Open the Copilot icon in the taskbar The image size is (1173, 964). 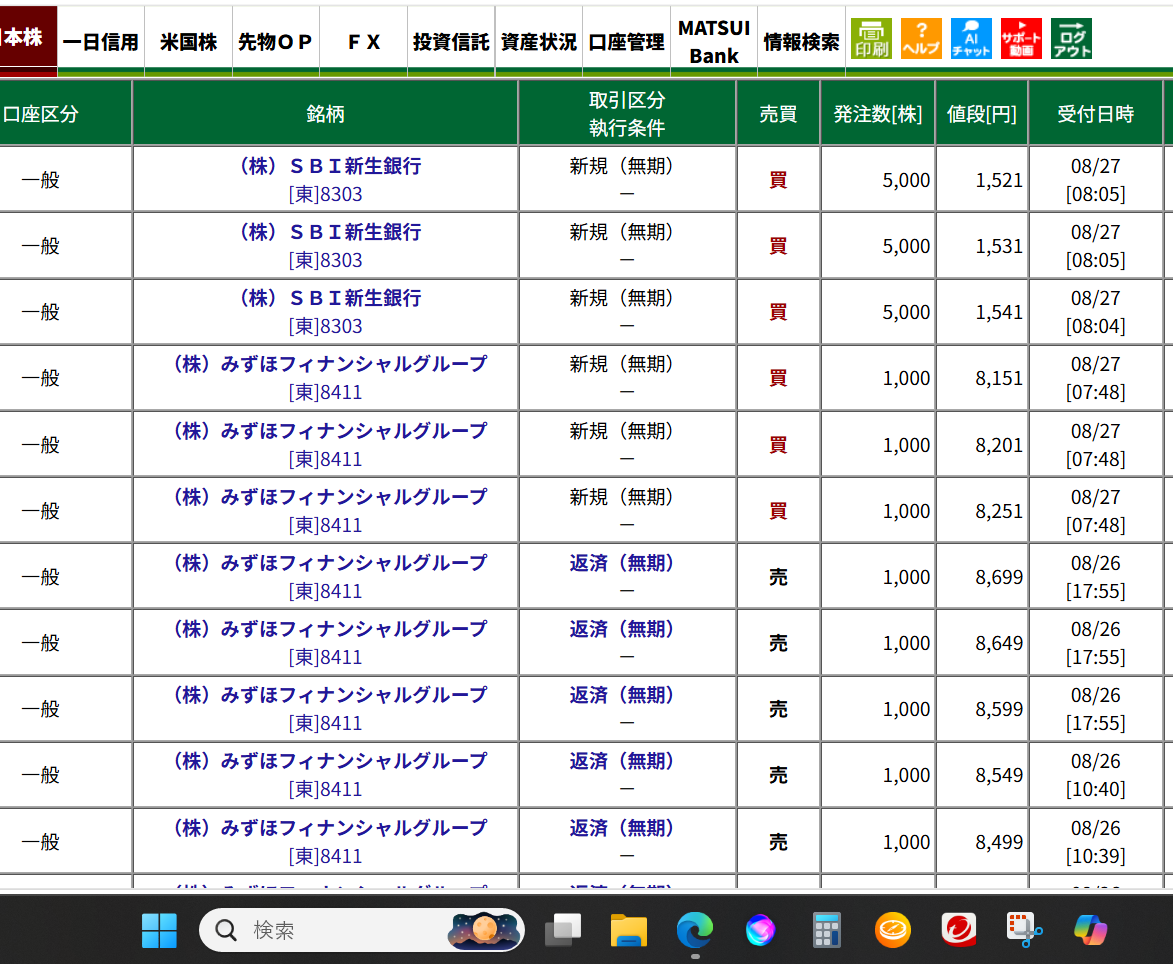[x=1091, y=930]
